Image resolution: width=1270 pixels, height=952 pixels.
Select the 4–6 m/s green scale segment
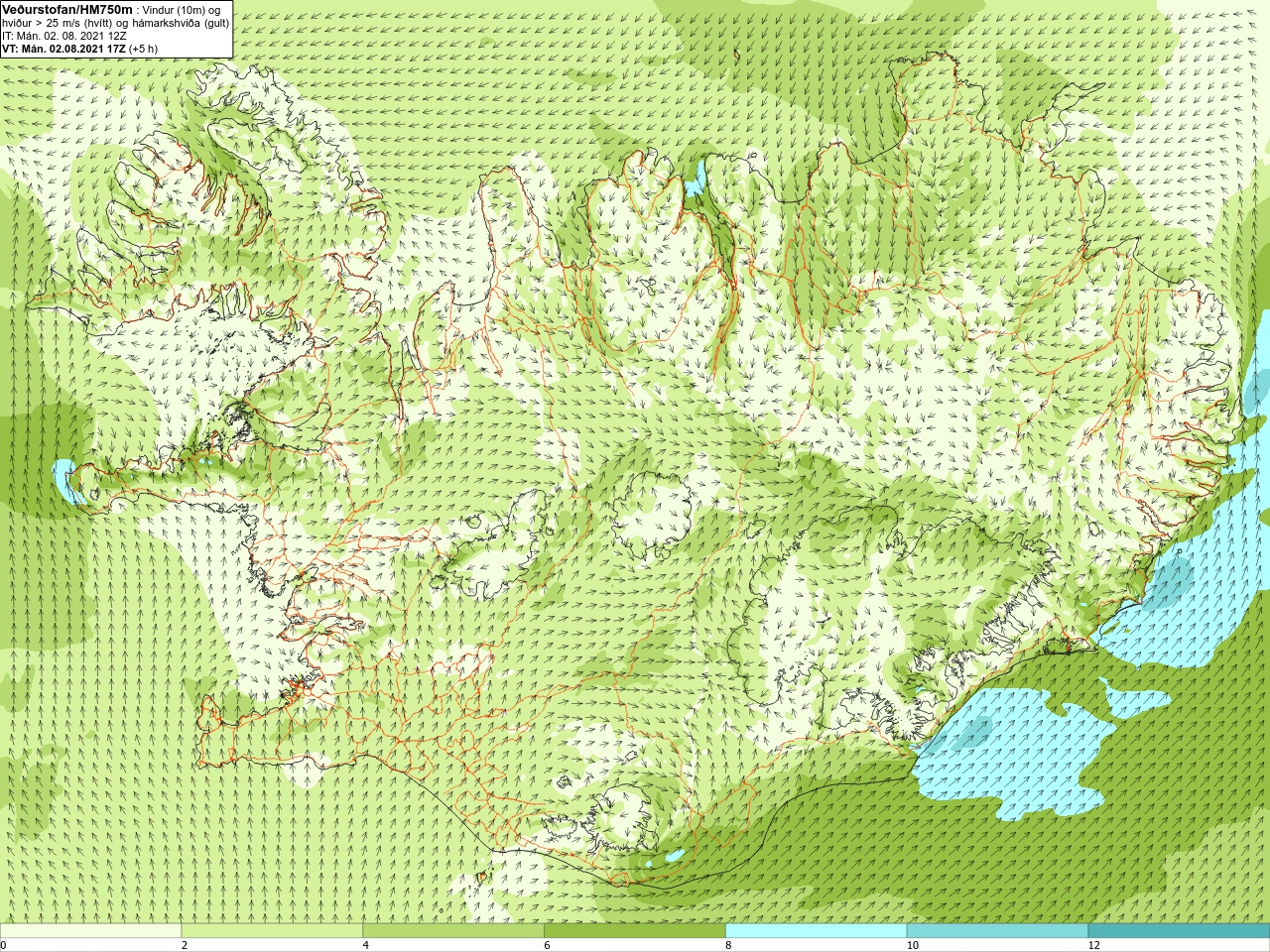pyautogui.click(x=453, y=931)
